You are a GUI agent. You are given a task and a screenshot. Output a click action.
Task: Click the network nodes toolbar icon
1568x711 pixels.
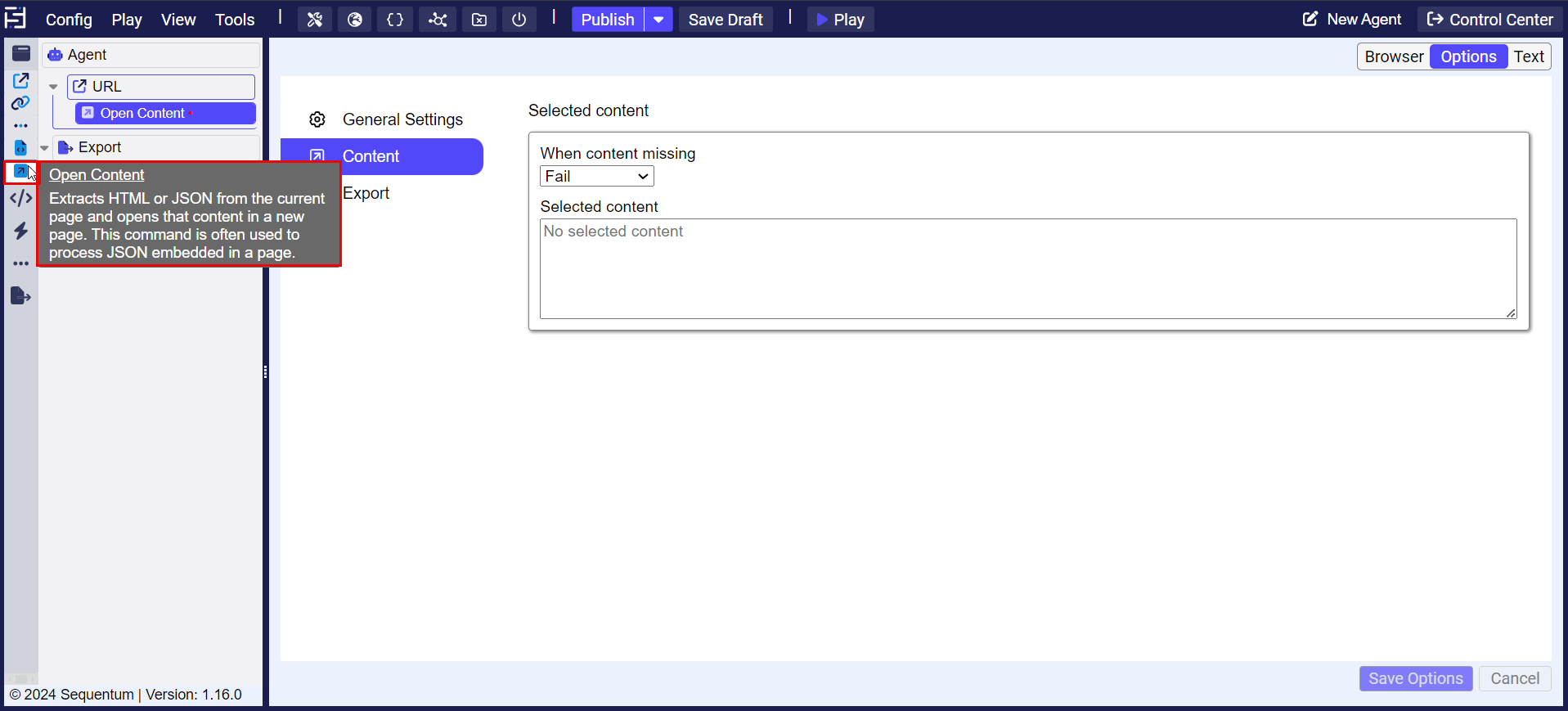pos(438,20)
